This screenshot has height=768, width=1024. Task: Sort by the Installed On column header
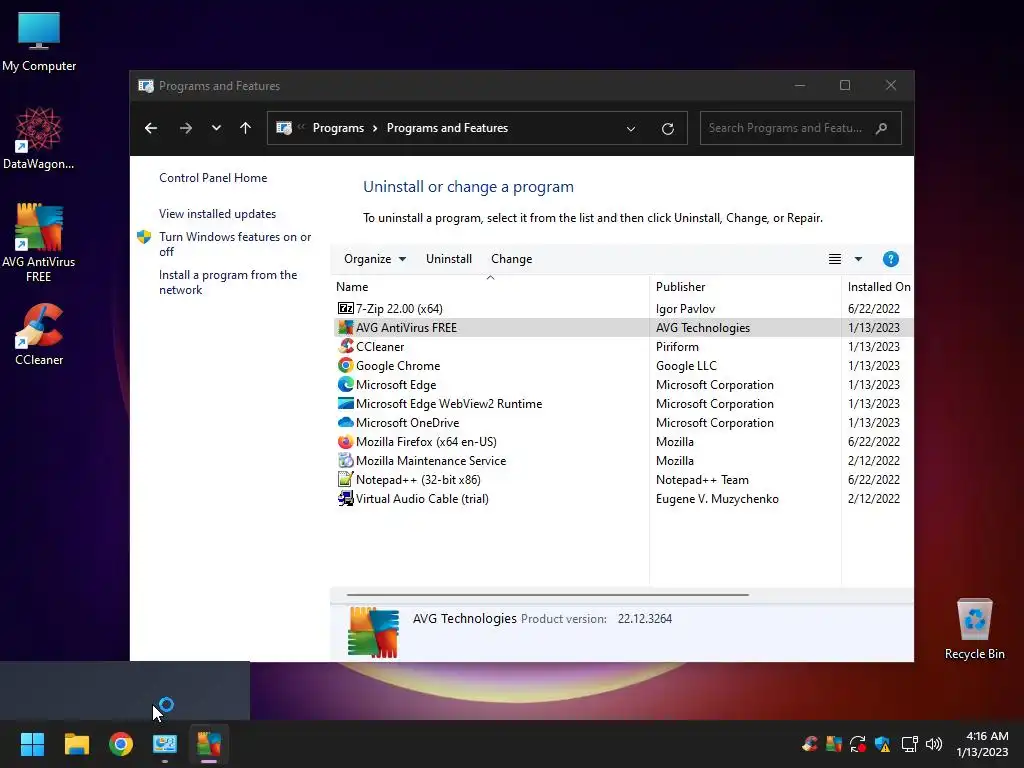878,287
